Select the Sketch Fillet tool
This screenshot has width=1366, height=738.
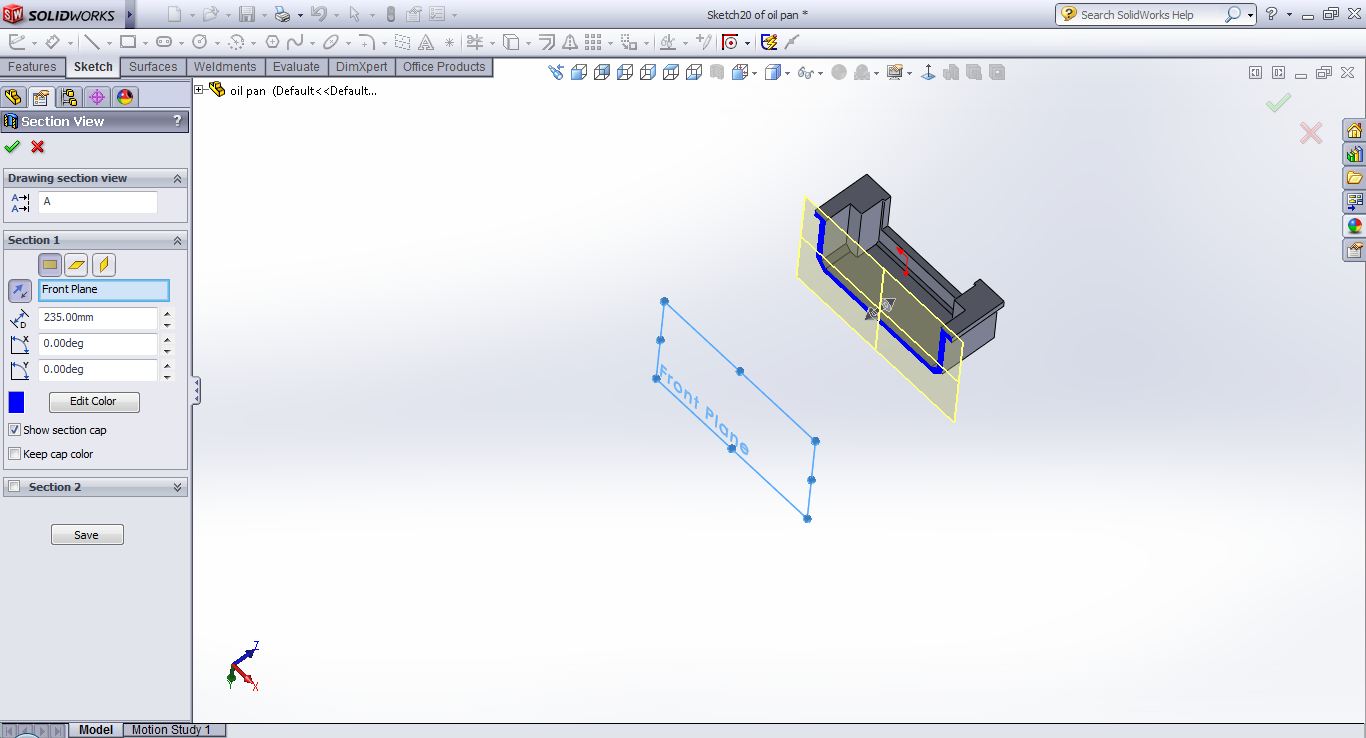[x=367, y=42]
